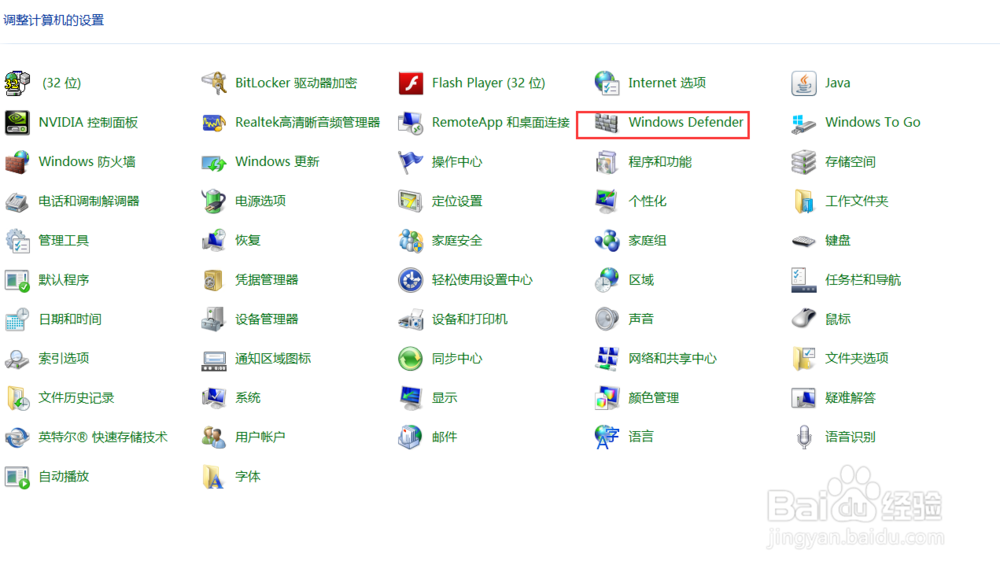The height and width of the screenshot is (572, 1000).
Task: Open the 系统 link
Action: click(247, 398)
